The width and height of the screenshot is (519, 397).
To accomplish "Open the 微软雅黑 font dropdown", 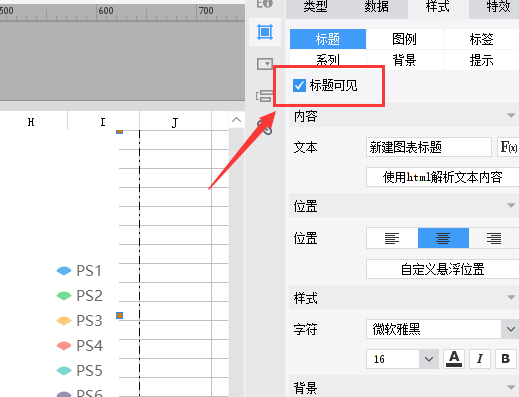I will tap(510, 329).
